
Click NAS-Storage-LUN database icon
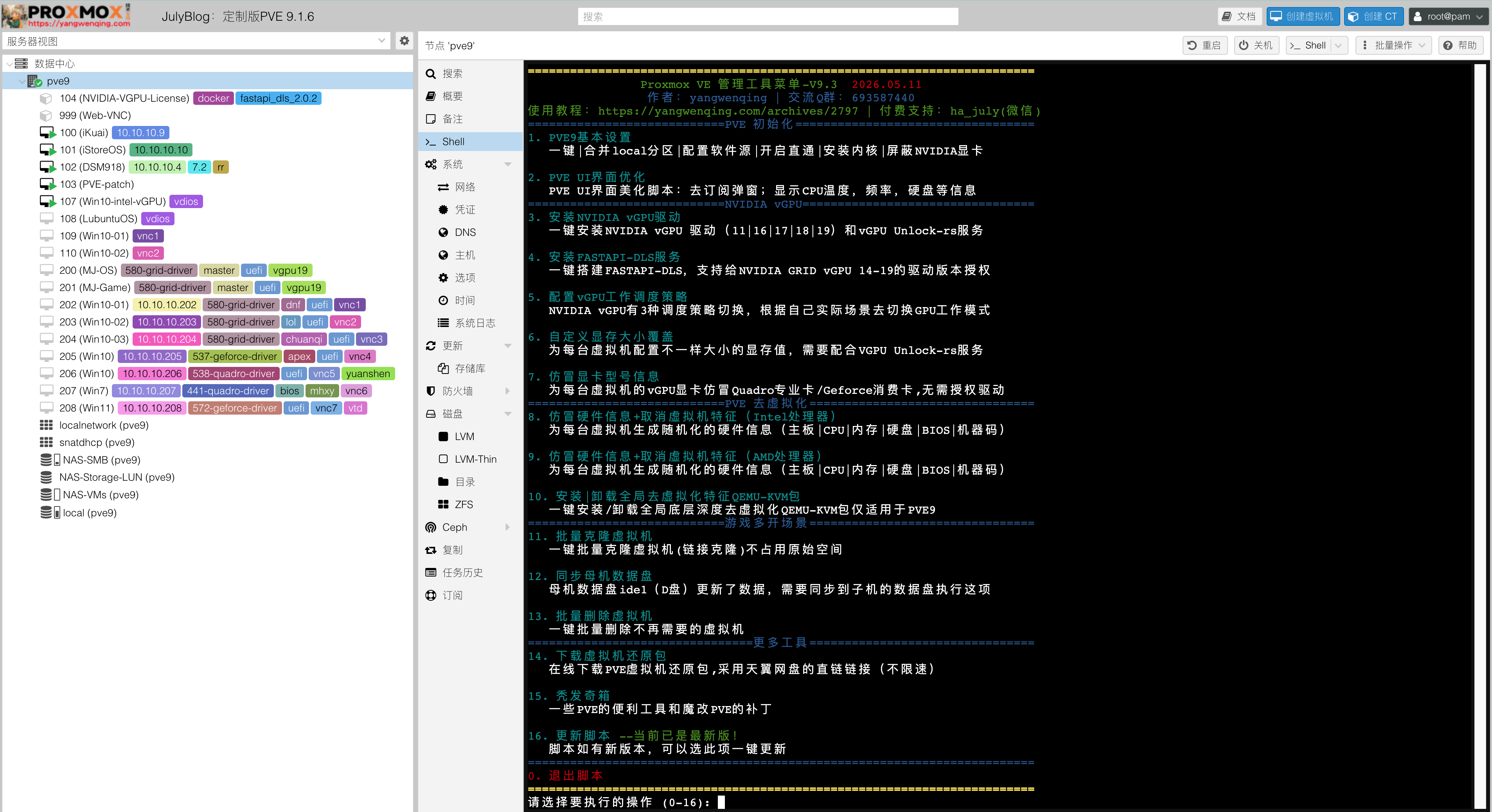46,477
